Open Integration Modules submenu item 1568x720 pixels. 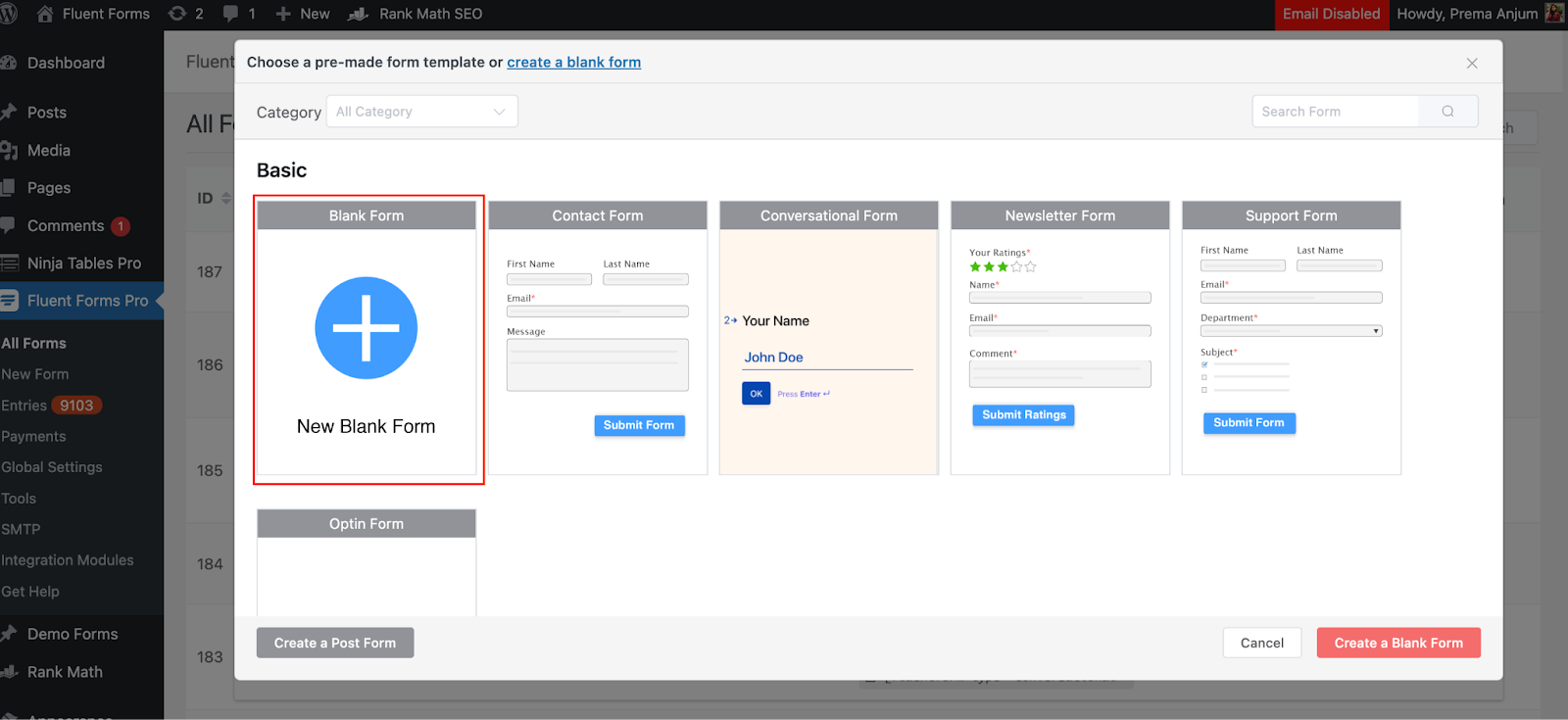[x=68, y=560]
